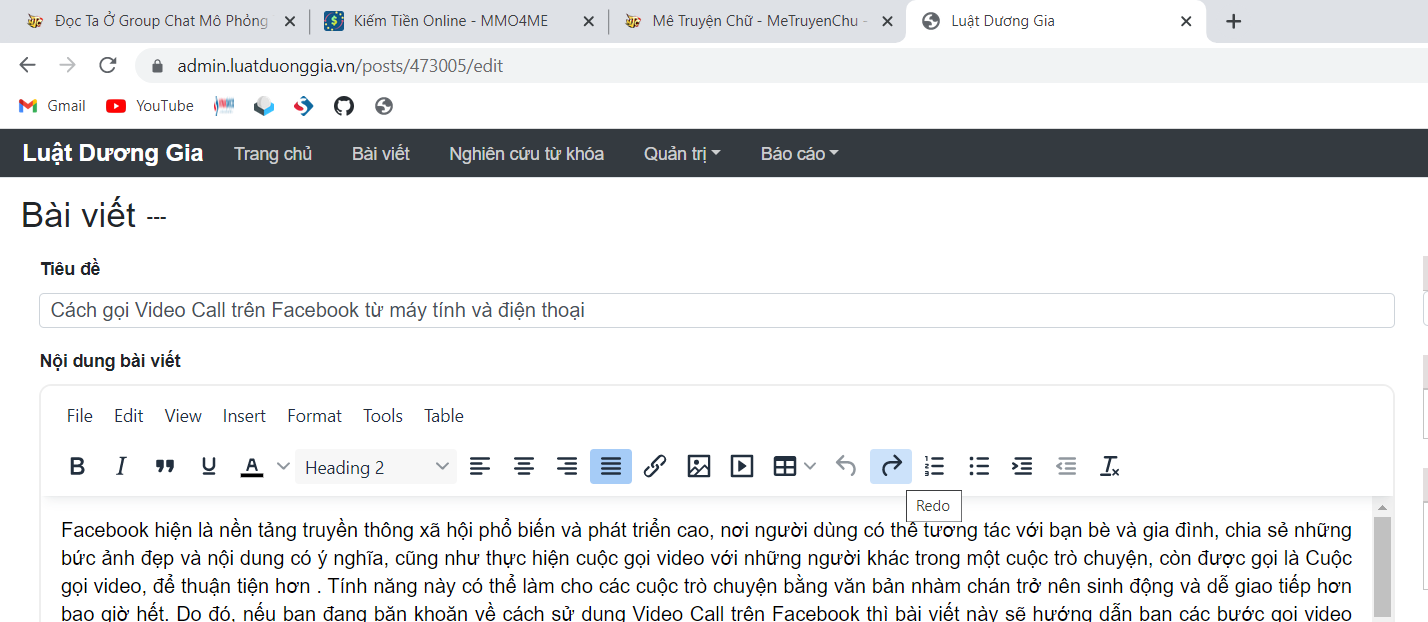This screenshot has height=622, width=1428.
Task: Click the Redo arrow button
Action: (891, 466)
